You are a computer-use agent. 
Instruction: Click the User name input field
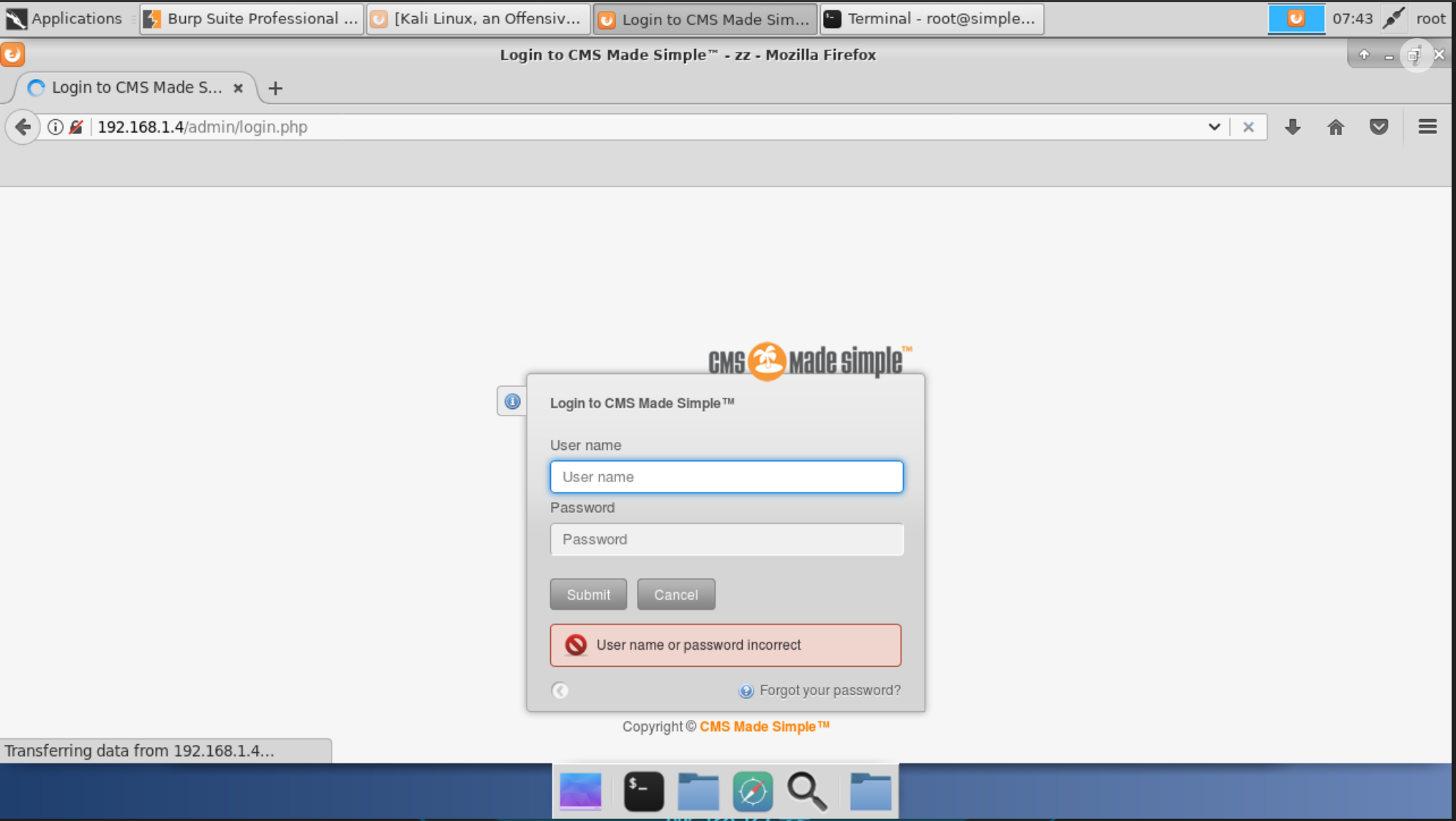(x=726, y=476)
